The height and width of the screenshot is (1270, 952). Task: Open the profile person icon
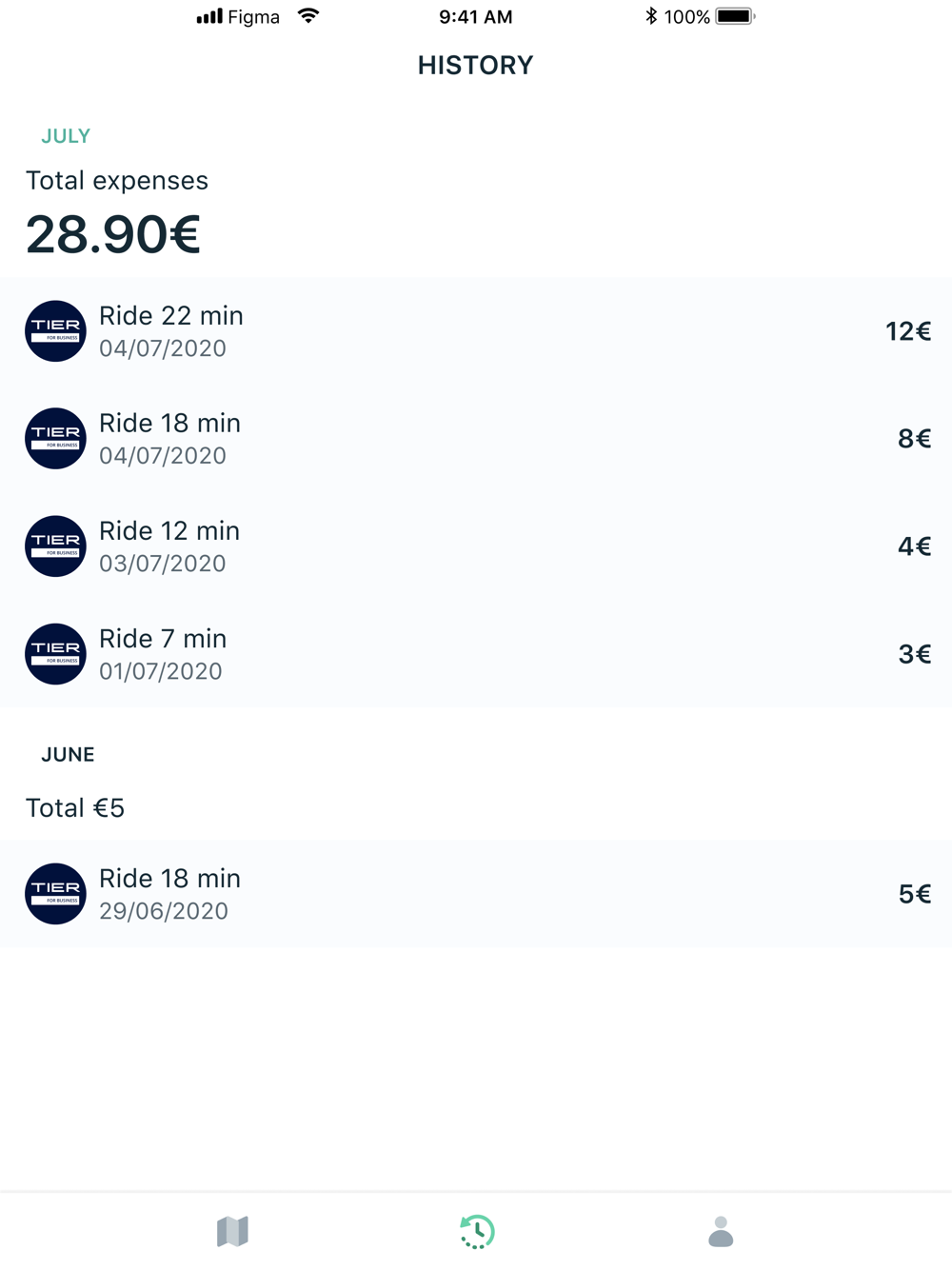(721, 1231)
